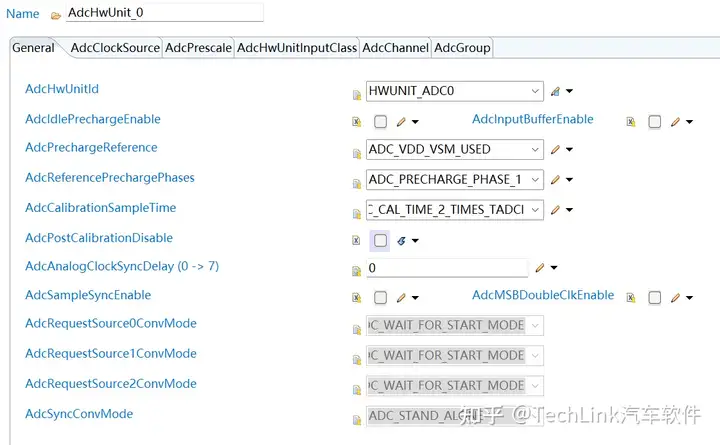720x445 pixels.
Task: Switch to the AdcChannel tab
Action: (x=395, y=48)
